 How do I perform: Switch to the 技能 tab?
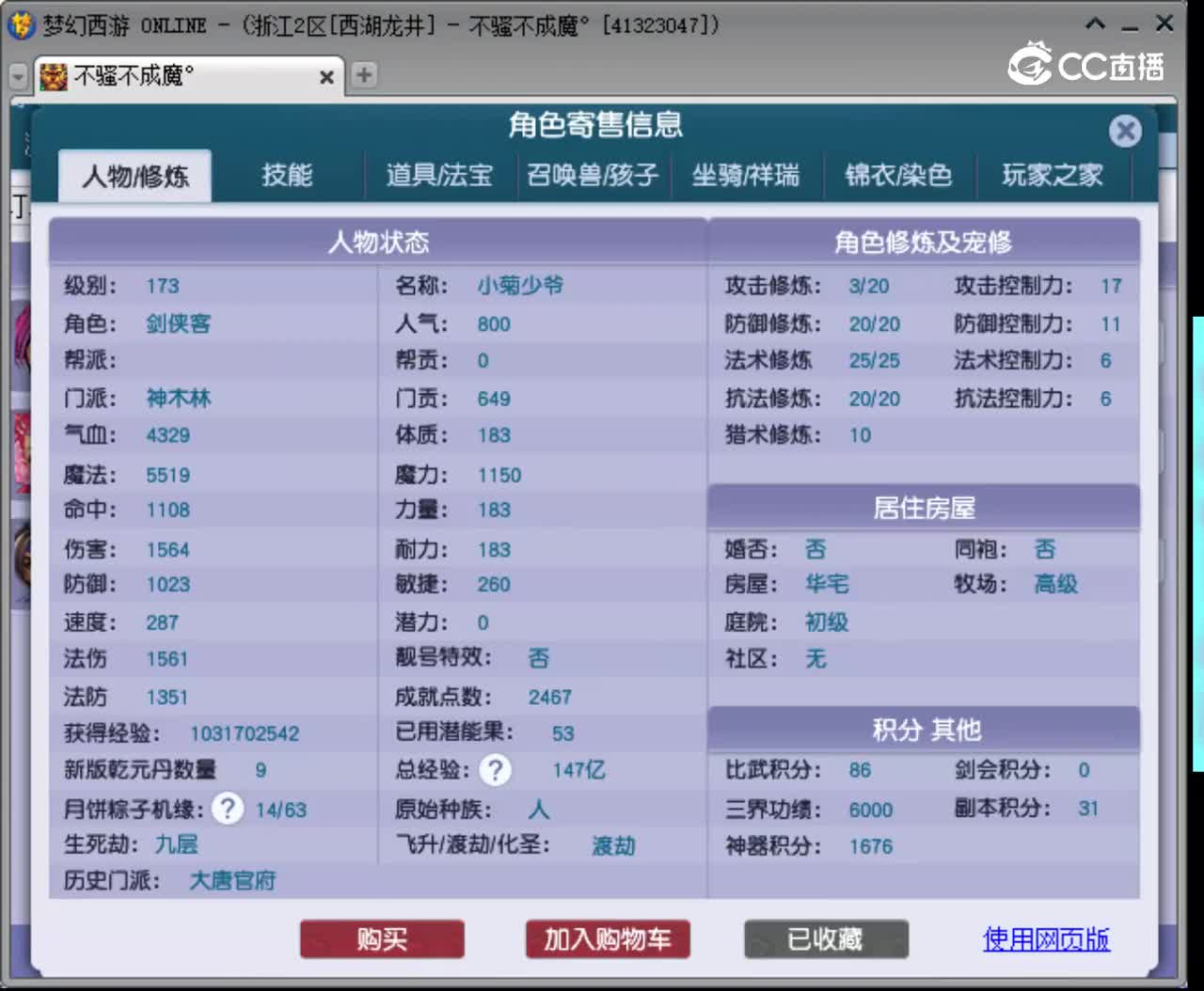pos(287,175)
